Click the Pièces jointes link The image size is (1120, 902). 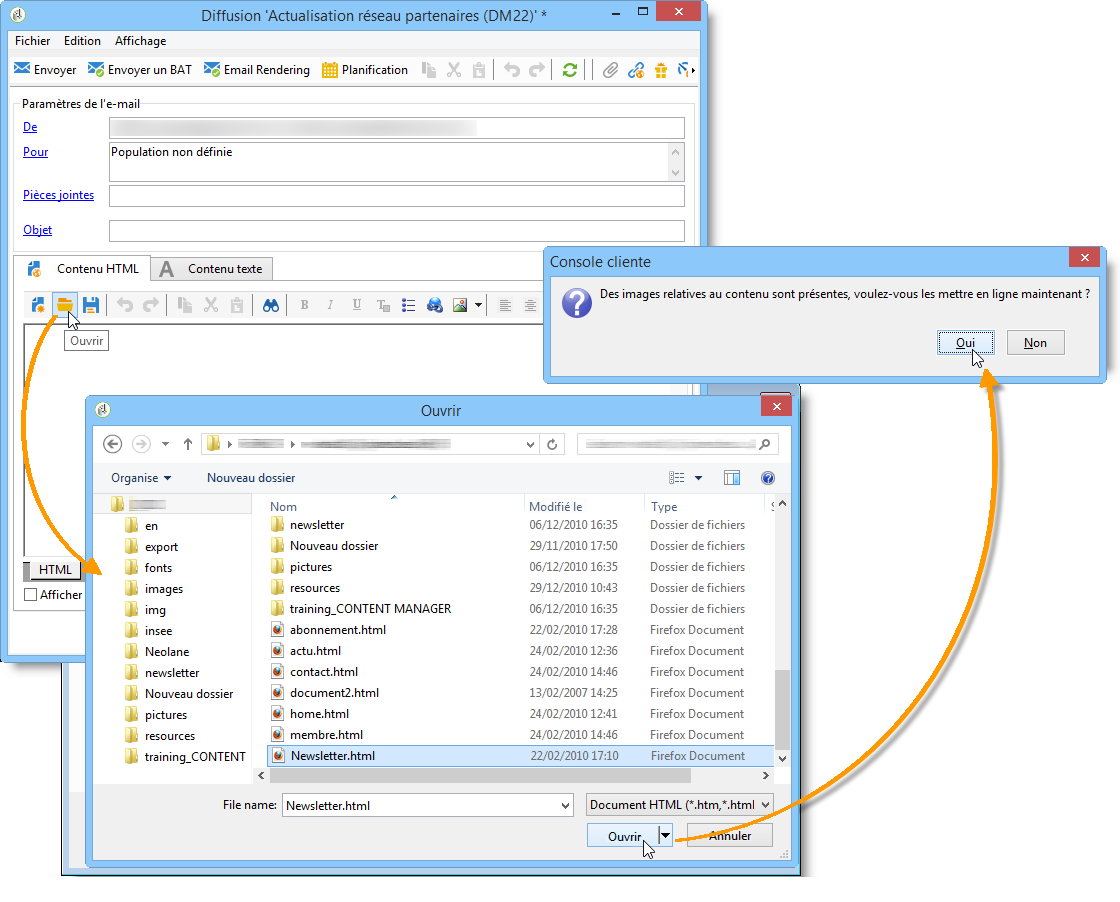point(59,194)
